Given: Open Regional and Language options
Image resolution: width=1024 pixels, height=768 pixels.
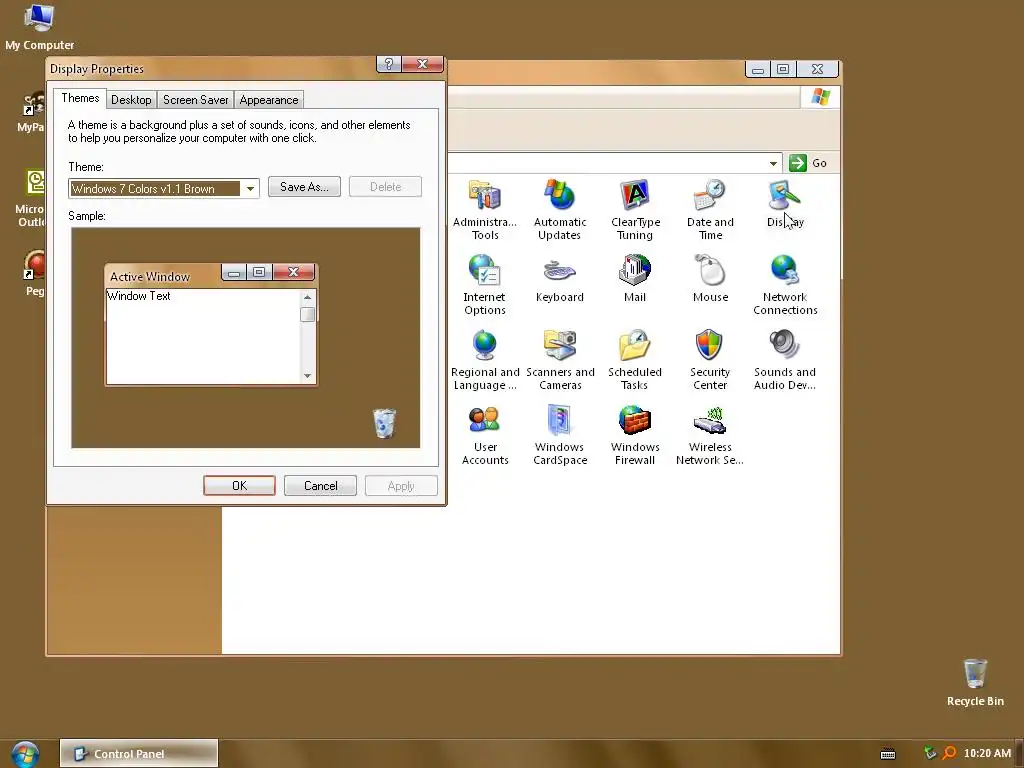Looking at the screenshot, I should click(485, 359).
